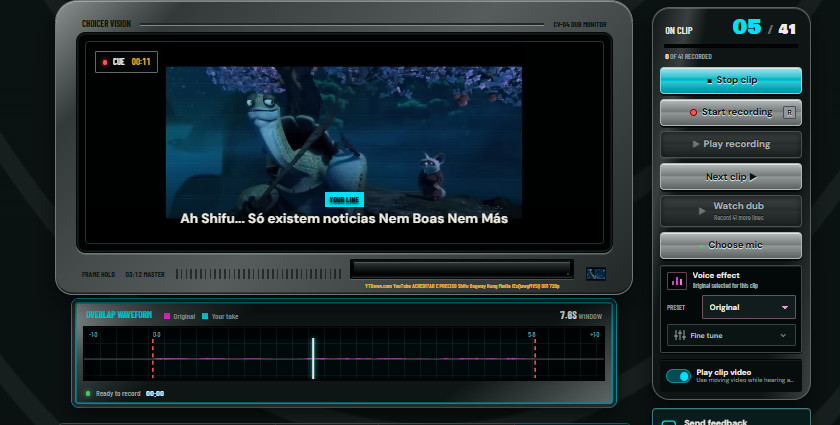
Task: Click the clip counter 05 / 41
Action: [x=764, y=28]
